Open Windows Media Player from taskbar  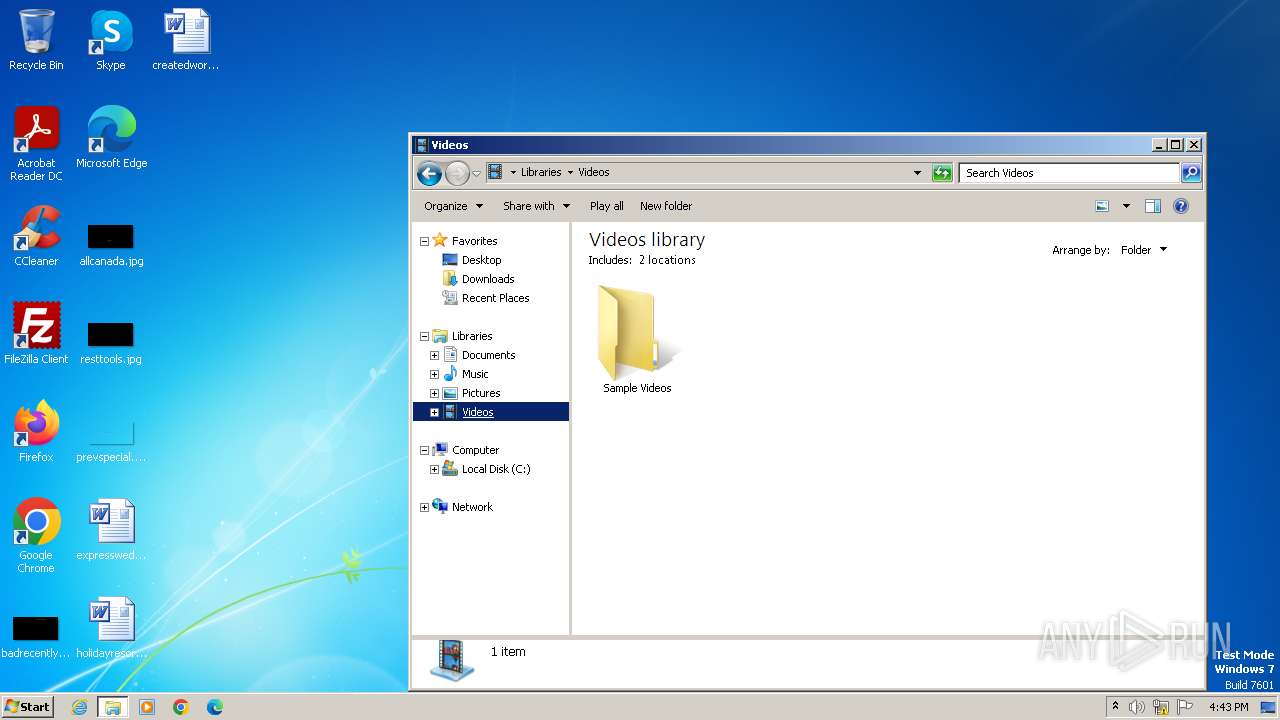[x=147, y=707]
